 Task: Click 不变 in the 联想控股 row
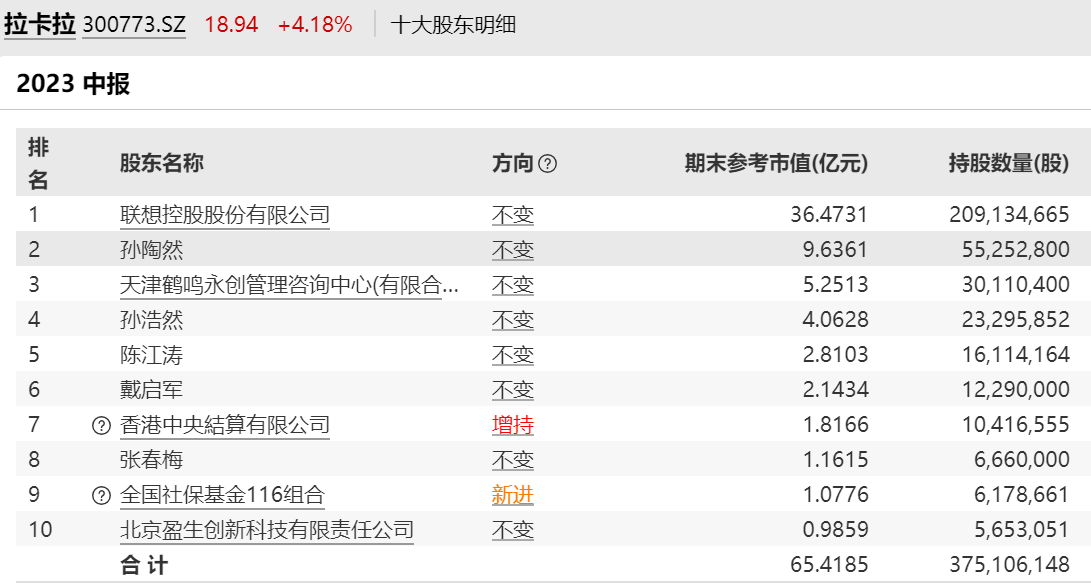[x=513, y=215]
